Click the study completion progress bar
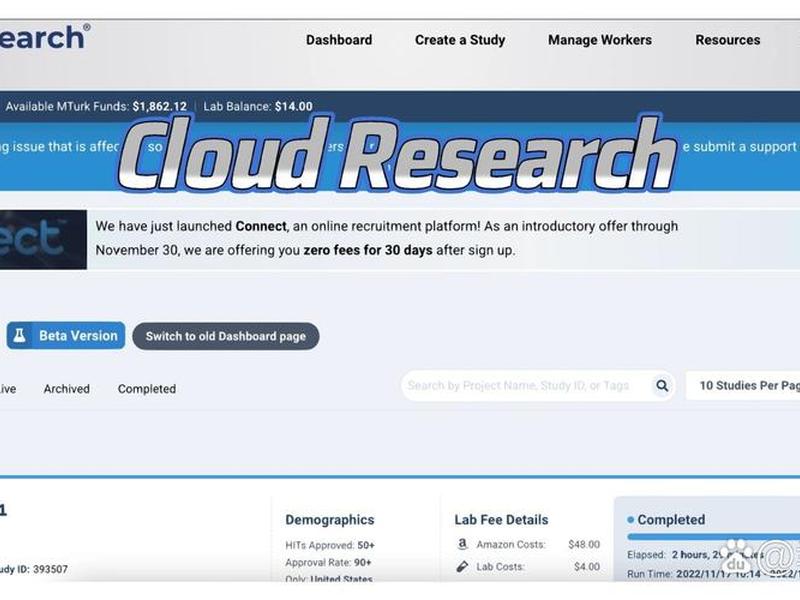 713,537
